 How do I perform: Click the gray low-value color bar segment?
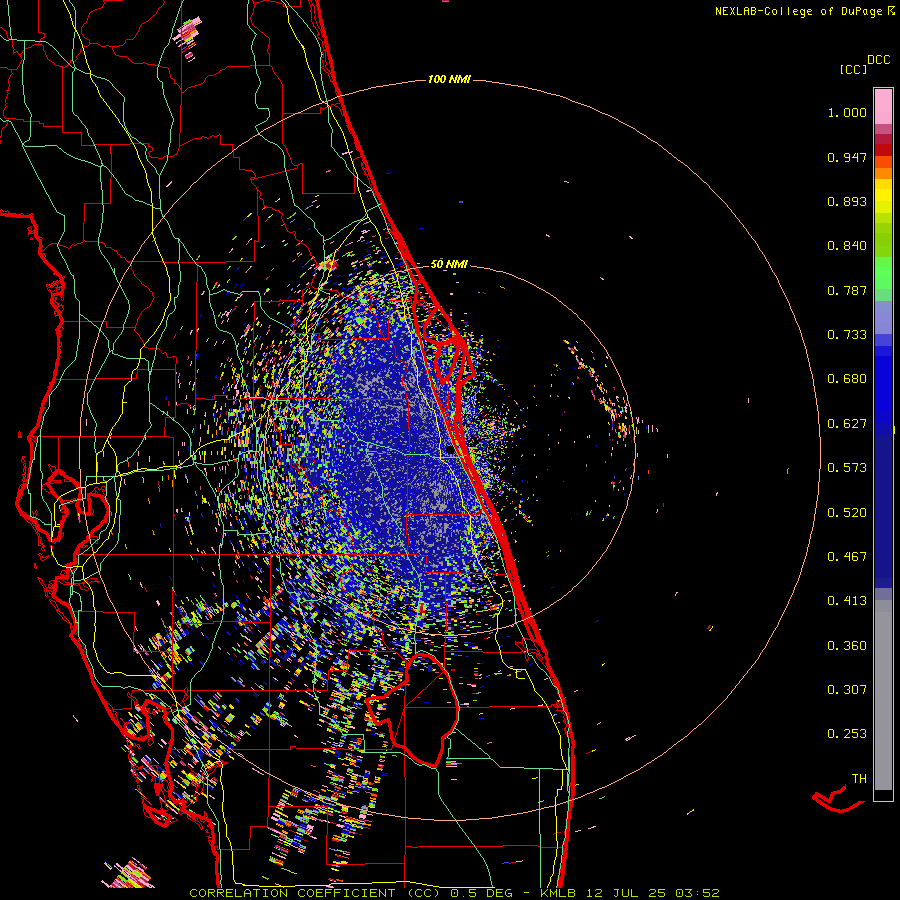pyautogui.click(x=883, y=695)
